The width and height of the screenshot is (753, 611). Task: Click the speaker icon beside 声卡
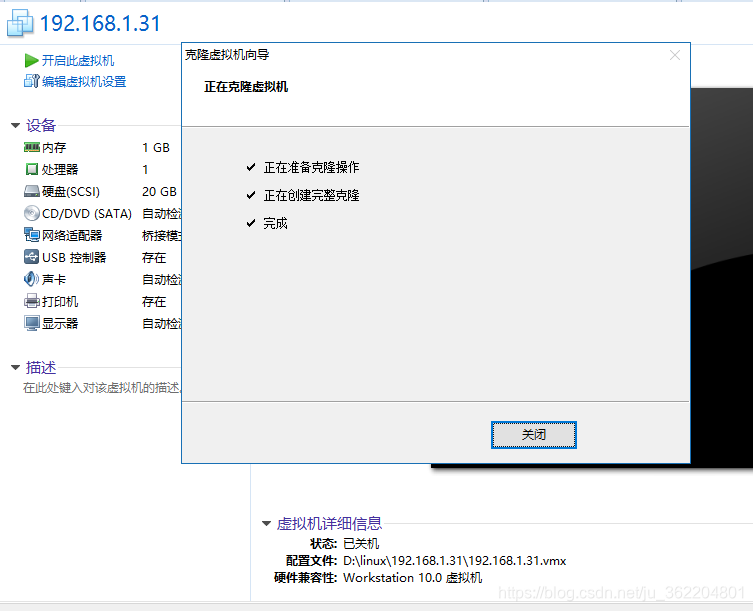point(32,279)
